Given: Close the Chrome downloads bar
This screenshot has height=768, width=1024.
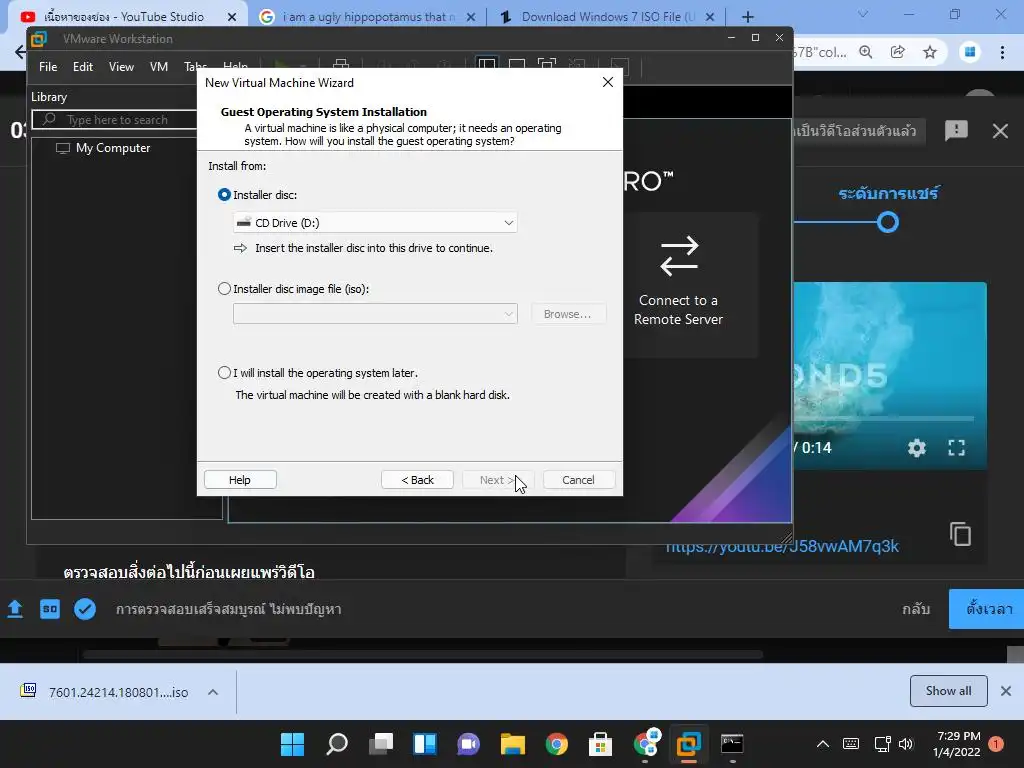Looking at the screenshot, I should click(1006, 691).
